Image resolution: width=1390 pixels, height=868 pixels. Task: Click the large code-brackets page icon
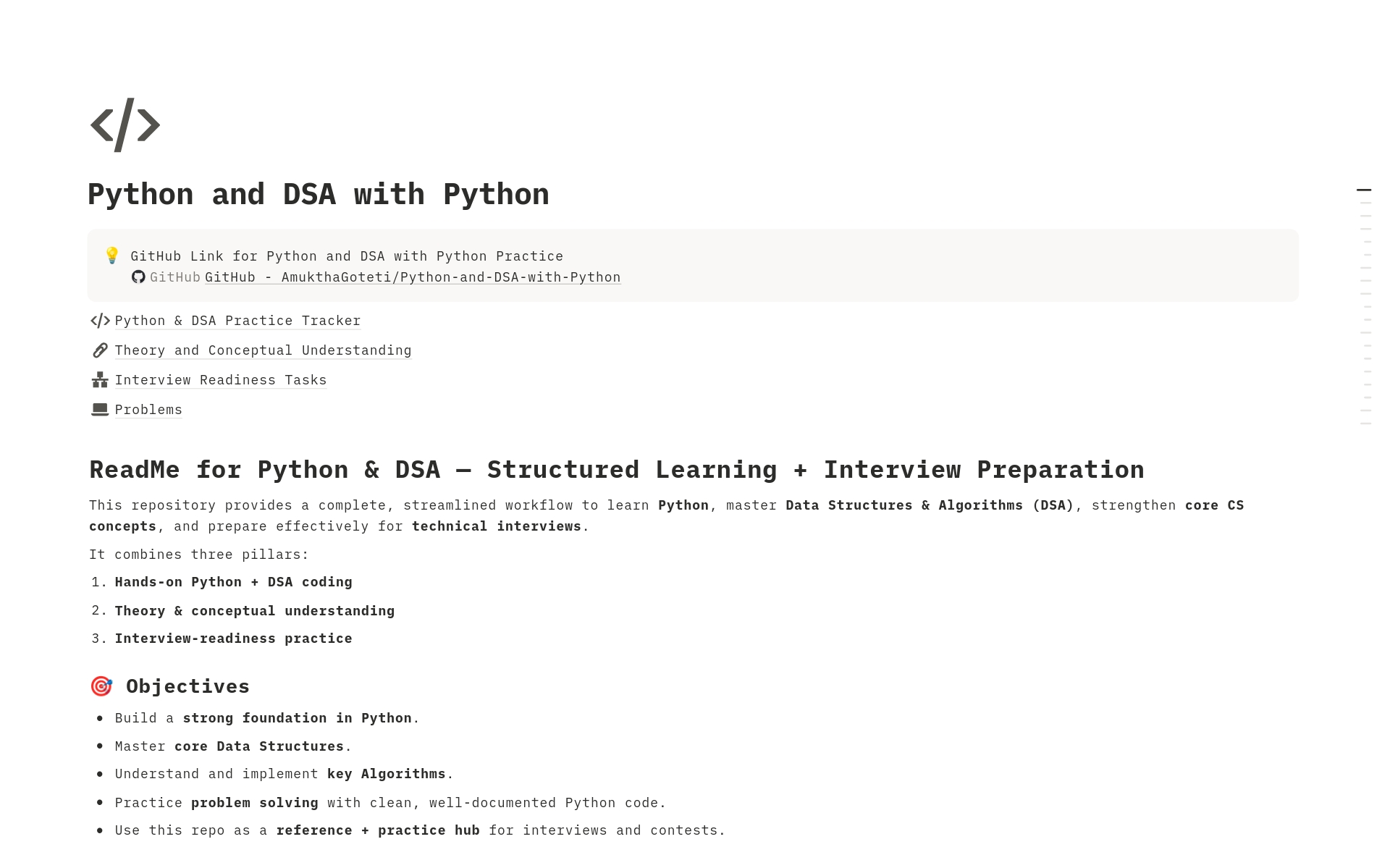125,125
